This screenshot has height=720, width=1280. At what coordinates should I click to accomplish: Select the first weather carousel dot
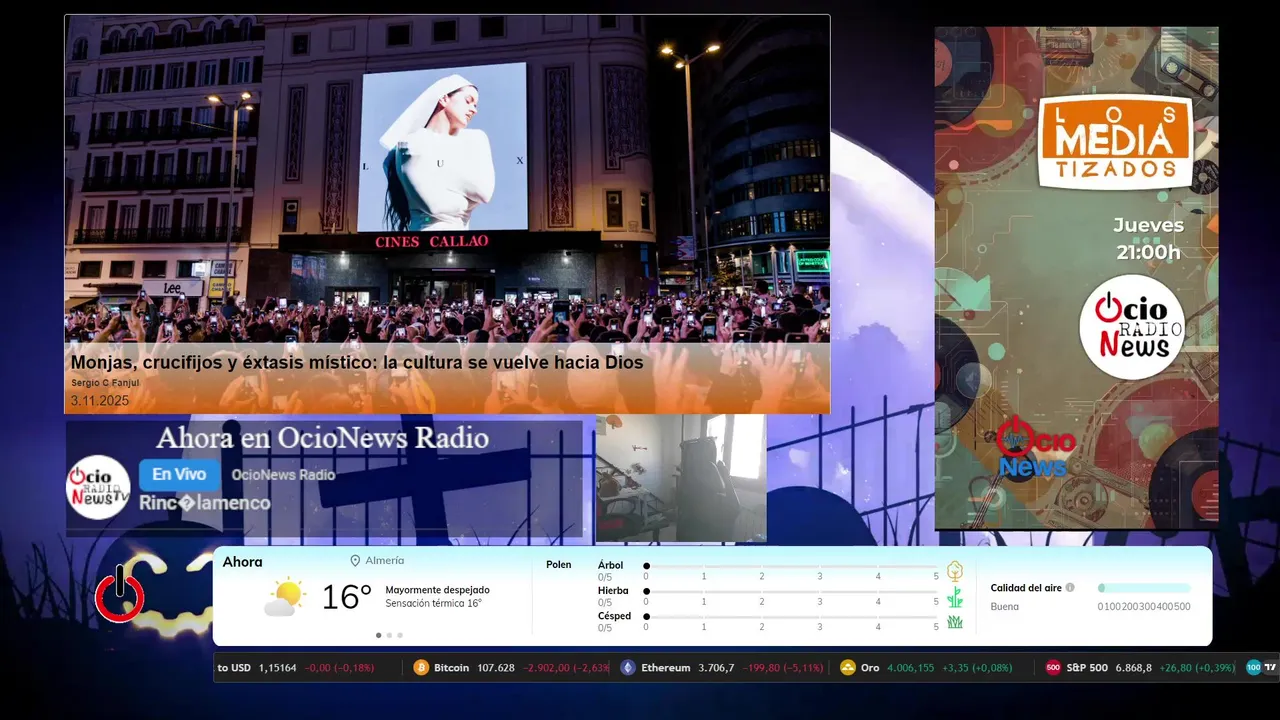point(378,635)
